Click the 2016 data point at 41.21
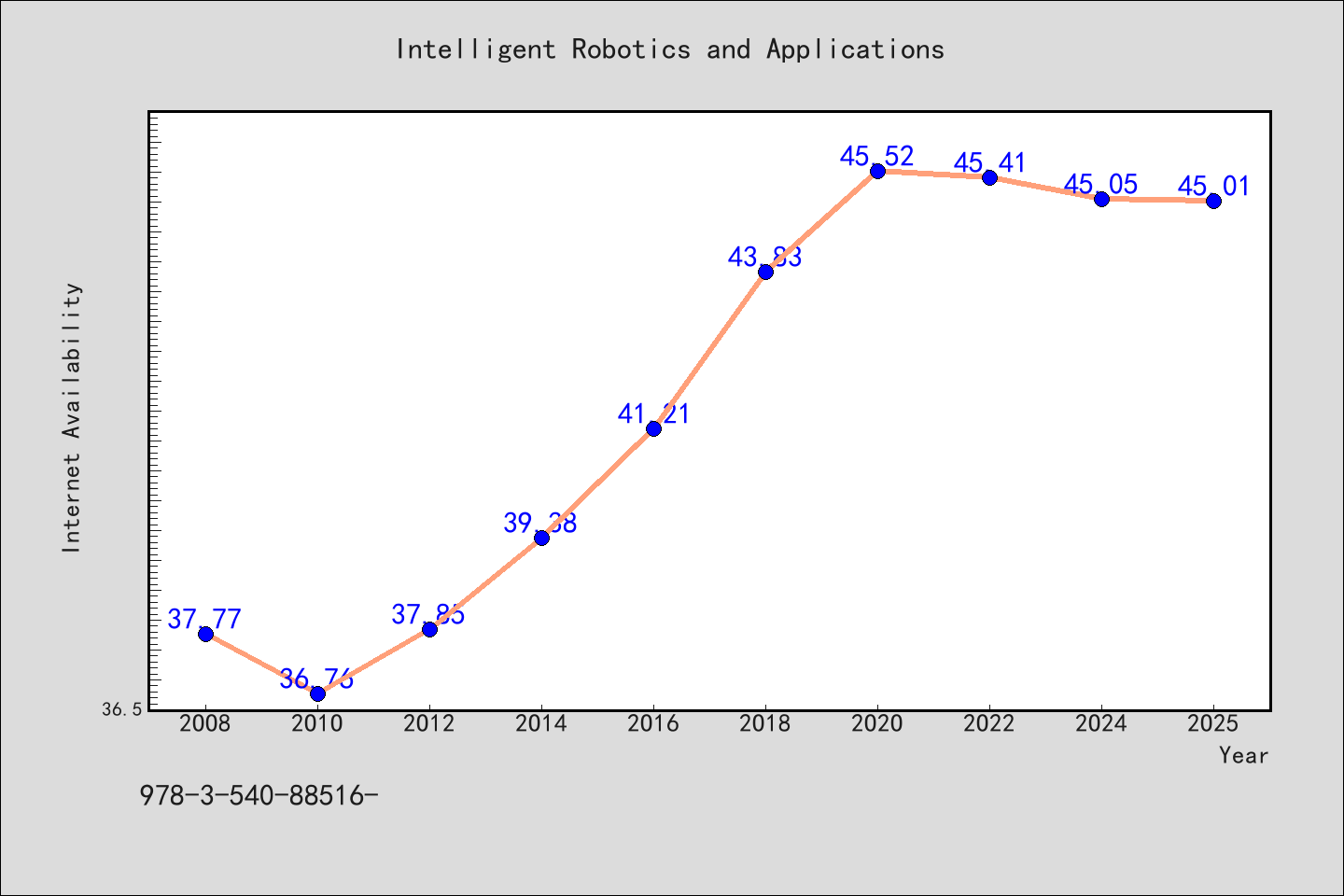This screenshot has width=1344, height=896. (x=653, y=428)
